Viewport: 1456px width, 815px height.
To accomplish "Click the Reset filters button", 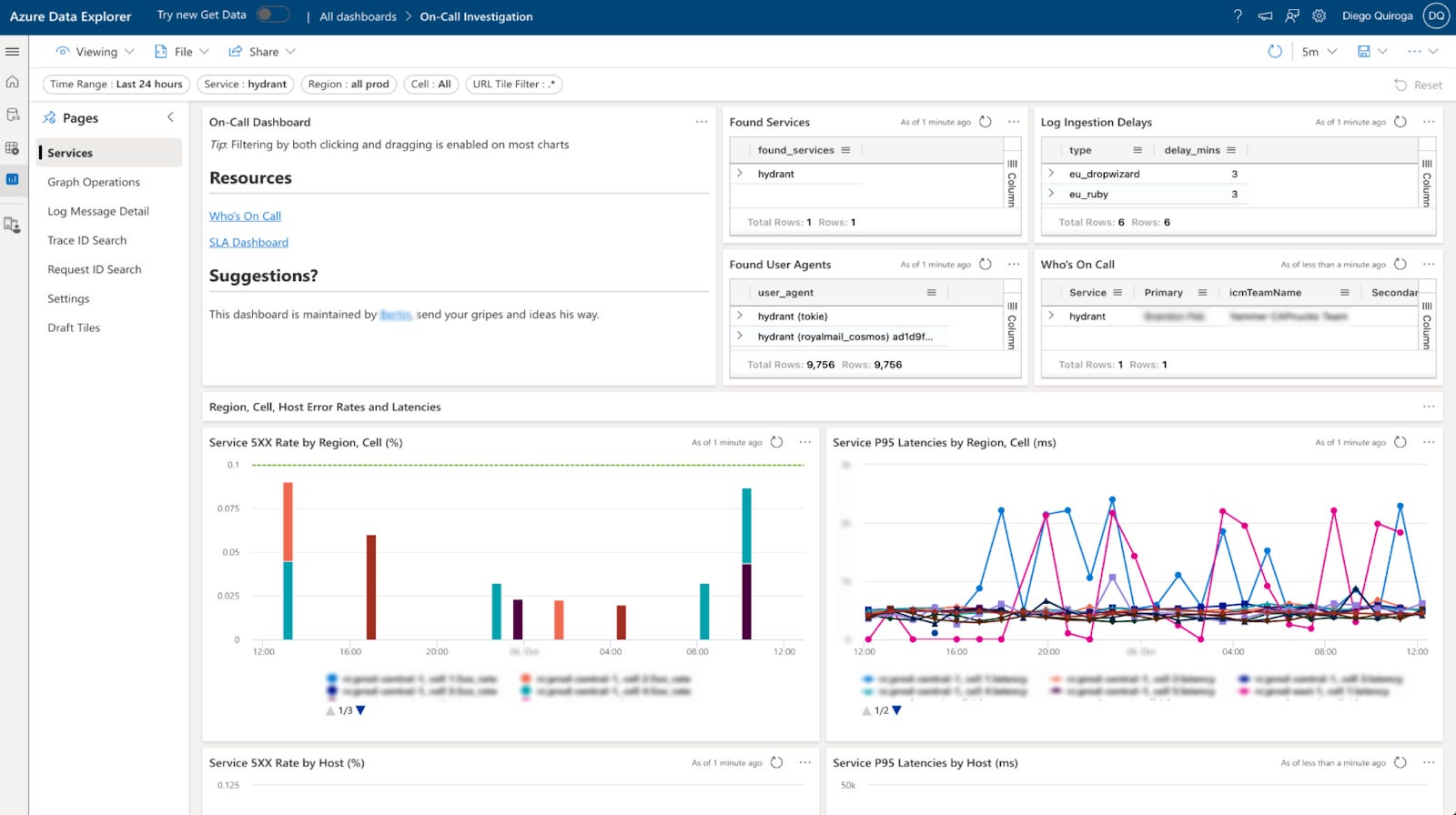I will pos(1418,85).
